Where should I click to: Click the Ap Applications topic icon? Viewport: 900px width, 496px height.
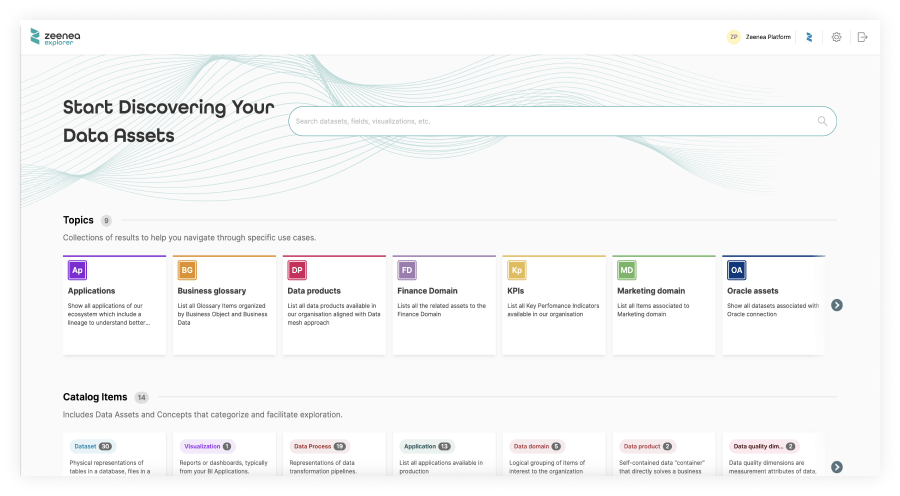tap(77, 270)
